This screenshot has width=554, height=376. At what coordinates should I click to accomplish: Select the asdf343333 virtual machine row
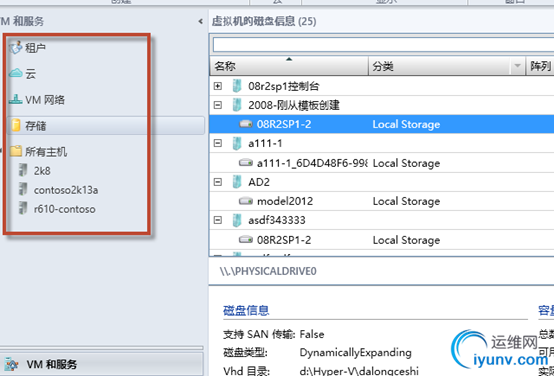382,220
